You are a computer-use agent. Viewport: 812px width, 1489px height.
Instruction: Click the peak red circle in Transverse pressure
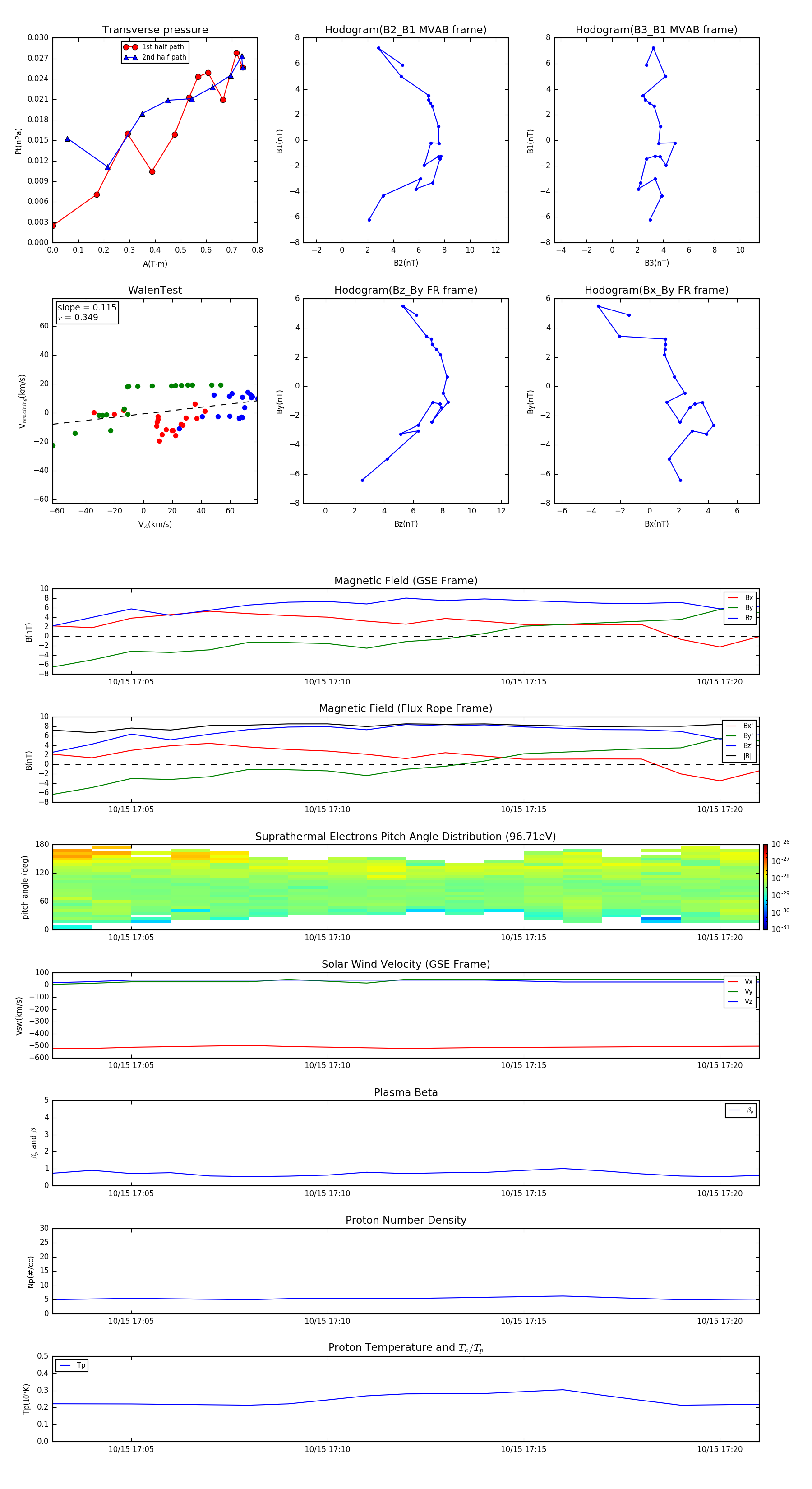point(236,53)
